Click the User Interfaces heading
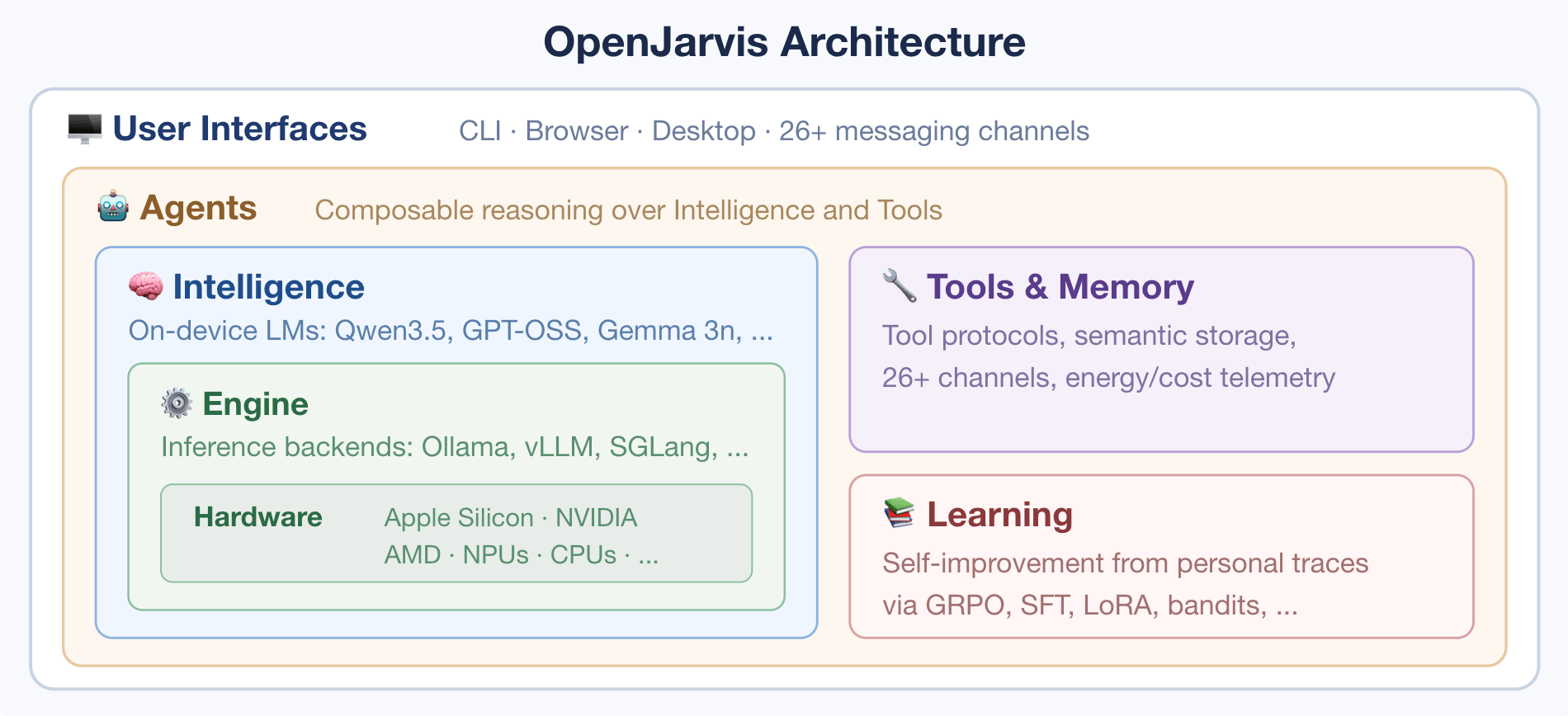The width and height of the screenshot is (1568, 716). [240, 129]
